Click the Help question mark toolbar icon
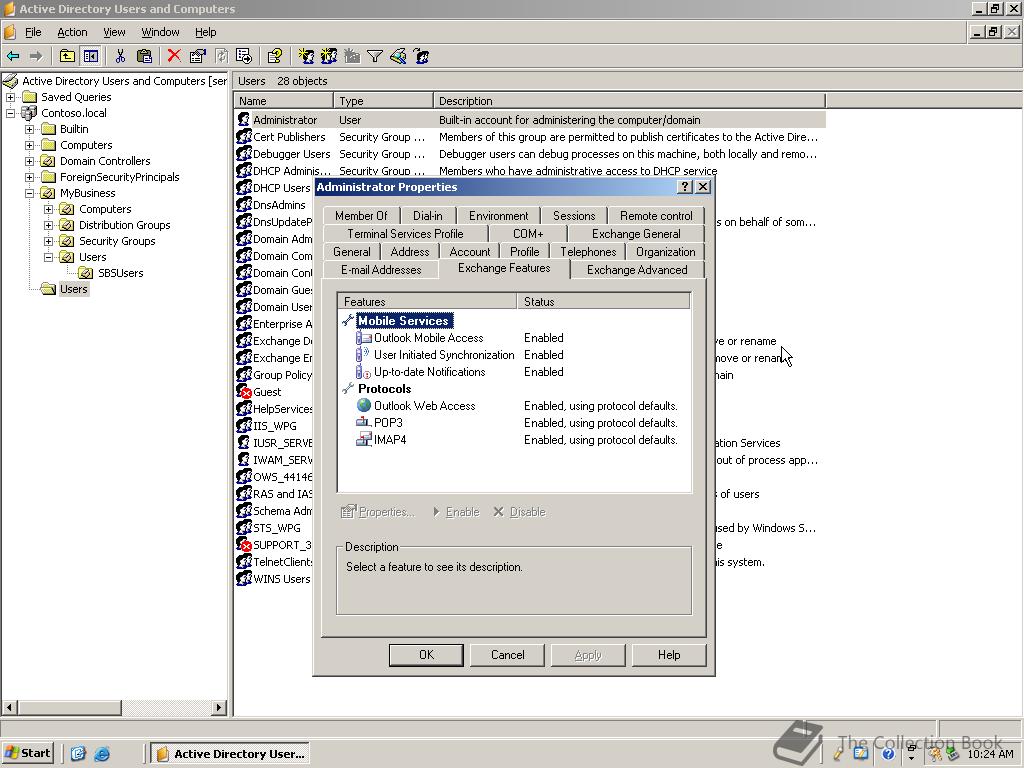 click(275, 56)
